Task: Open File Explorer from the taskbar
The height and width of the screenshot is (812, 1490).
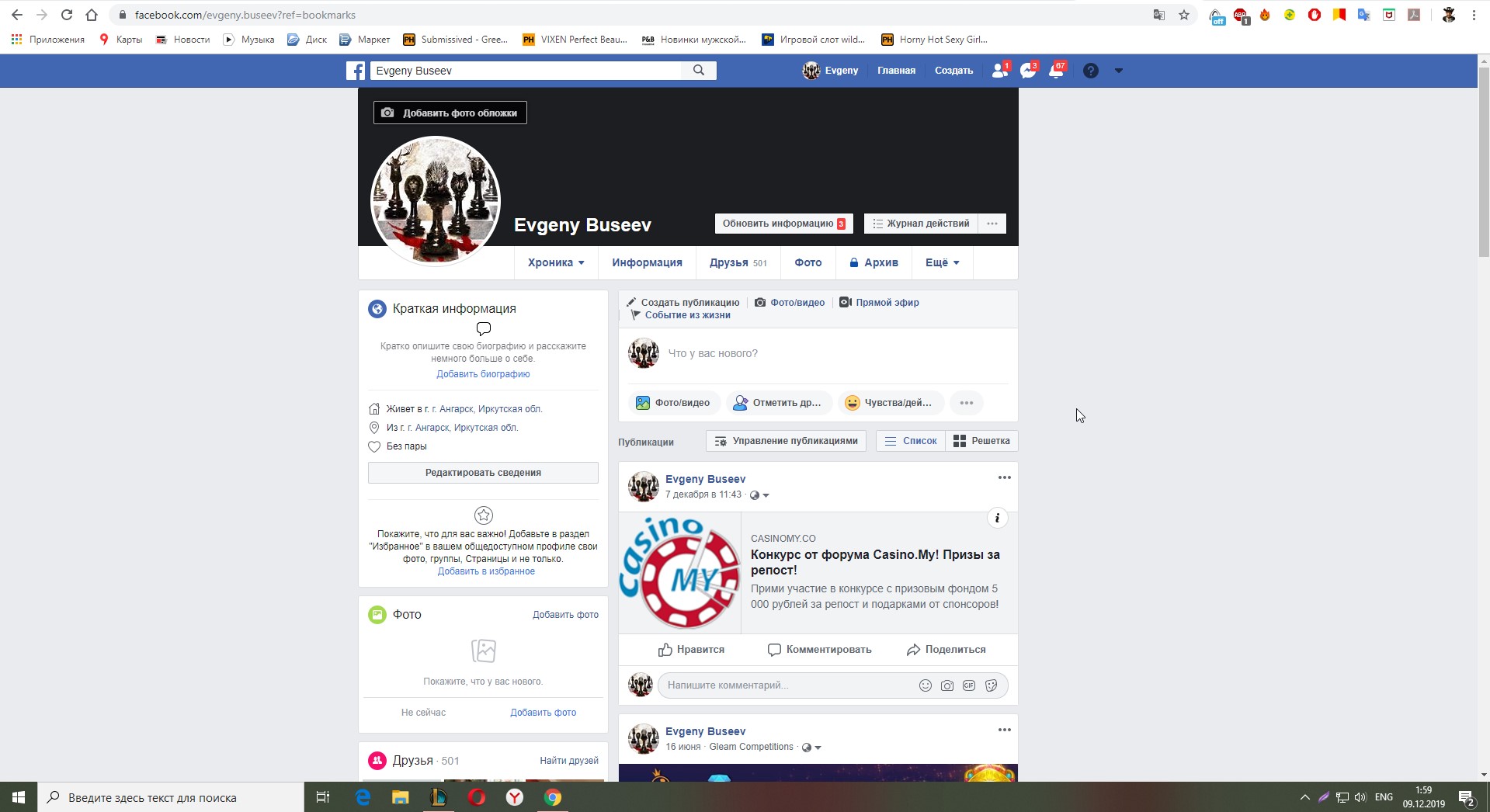Action: pyautogui.click(x=401, y=797)
